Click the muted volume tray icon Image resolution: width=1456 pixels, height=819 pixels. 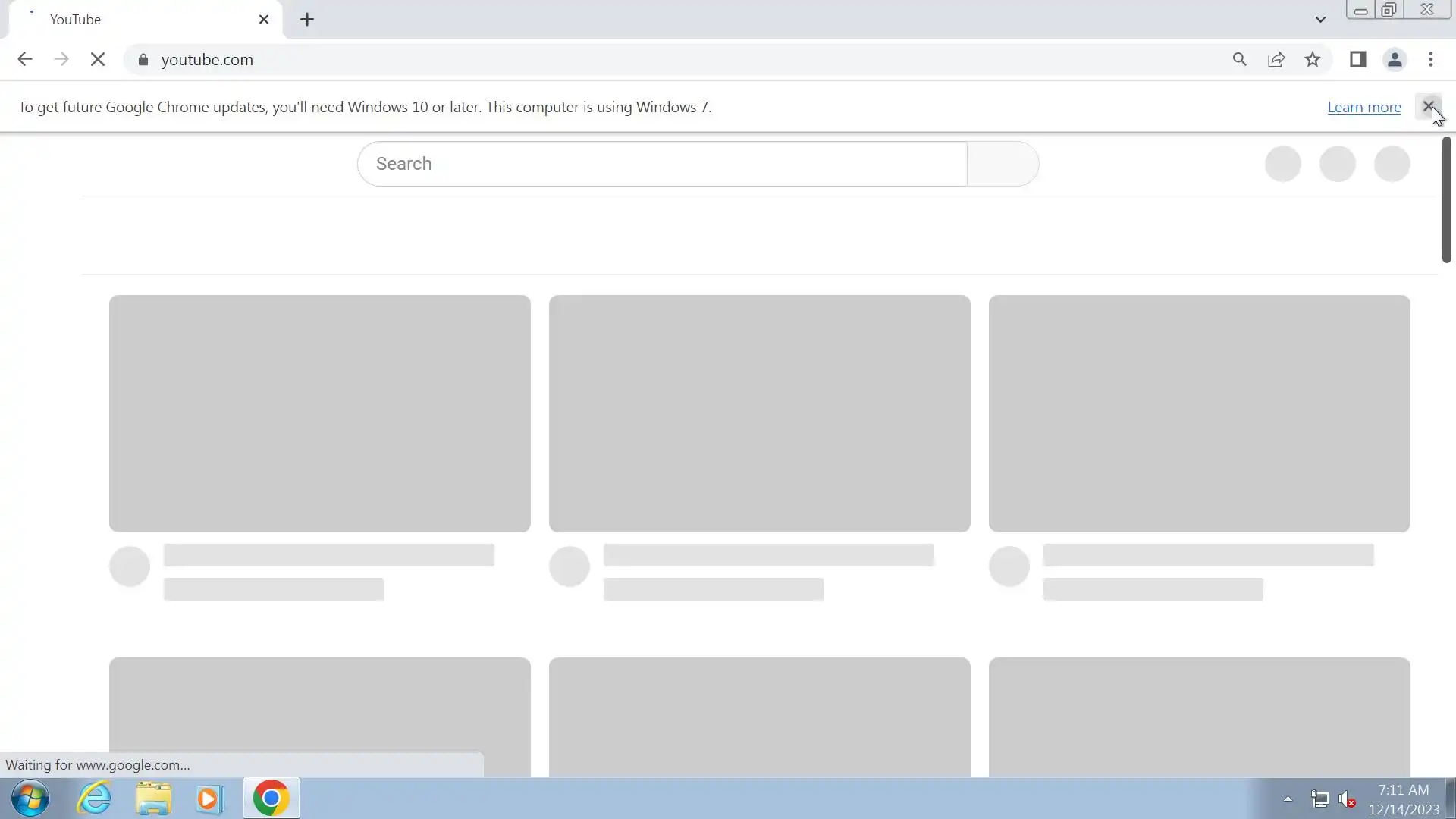1347,799
